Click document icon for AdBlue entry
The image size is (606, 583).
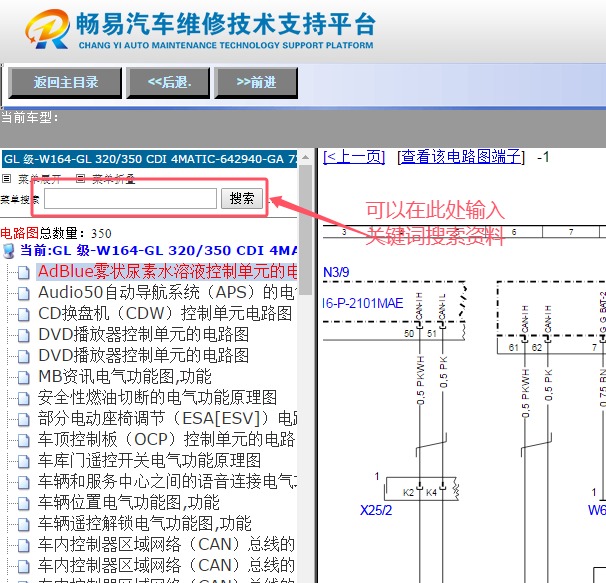click(x=24, y=272)
